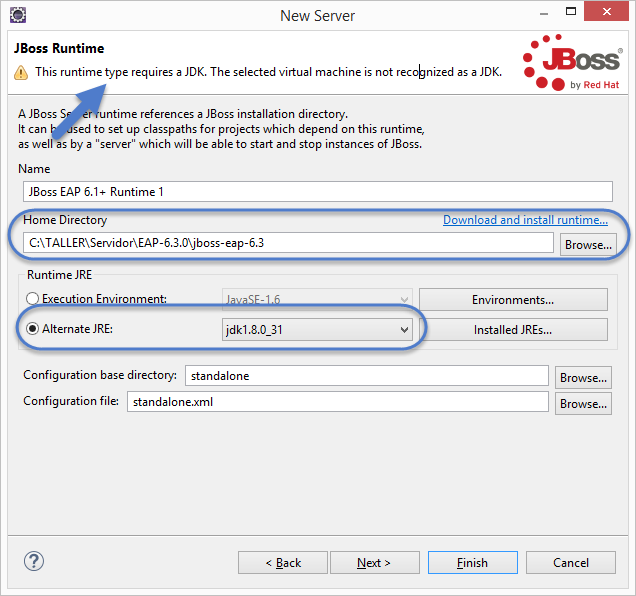Screen dimensions: 636x596
Task: Go to the previous page with Back
Action: [283, 563]
